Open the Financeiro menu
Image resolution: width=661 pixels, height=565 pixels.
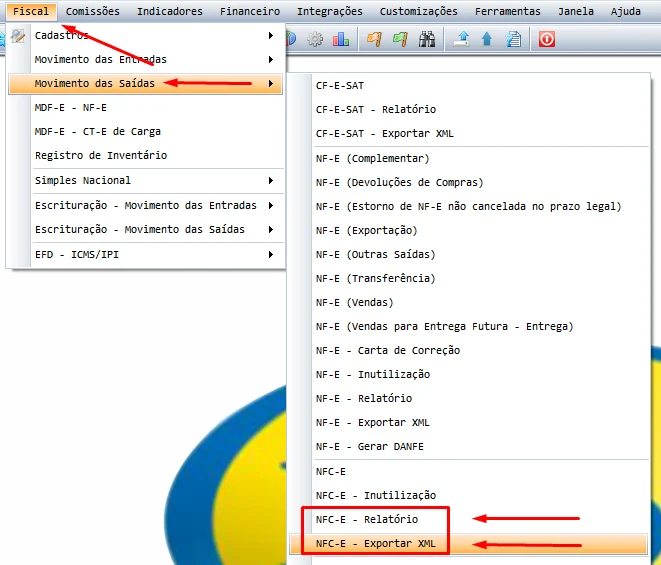tap(250, 11)
